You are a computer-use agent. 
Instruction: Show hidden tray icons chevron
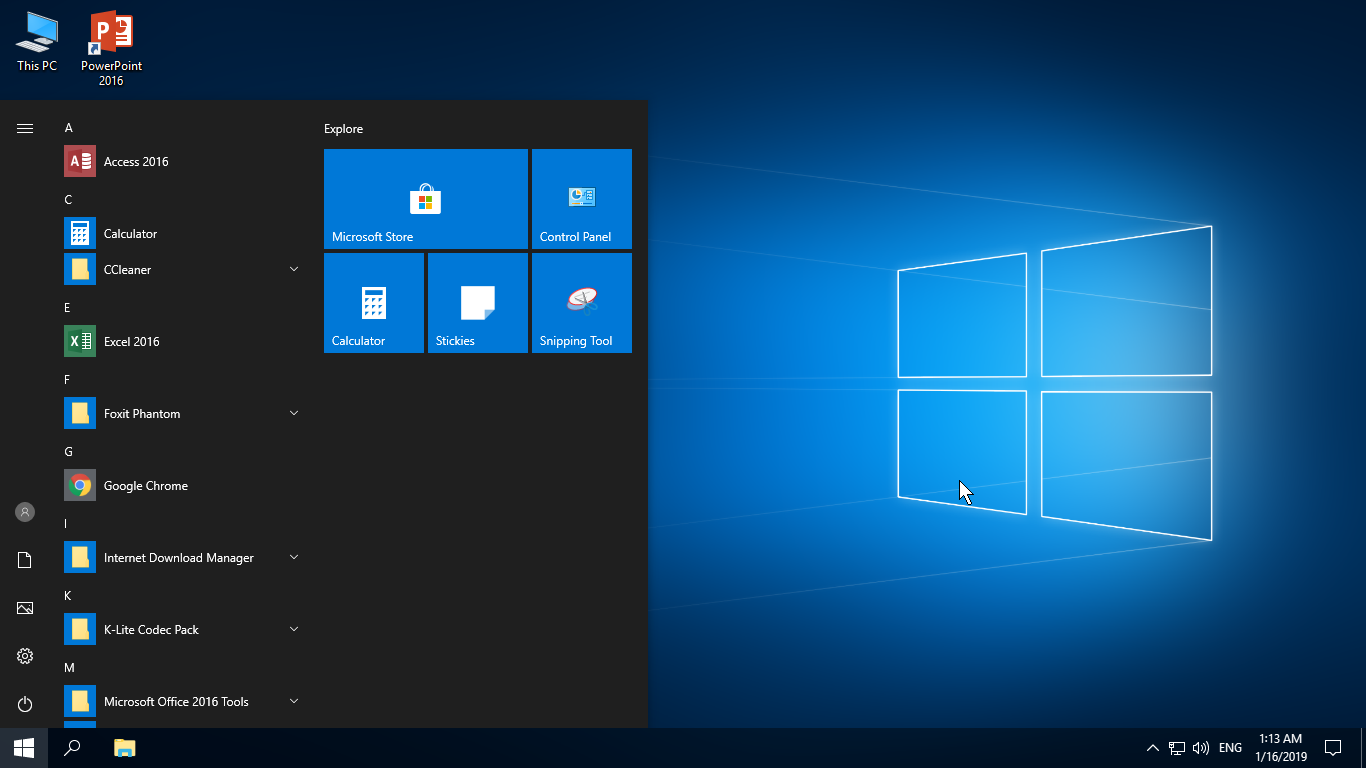pos(1152,748)
